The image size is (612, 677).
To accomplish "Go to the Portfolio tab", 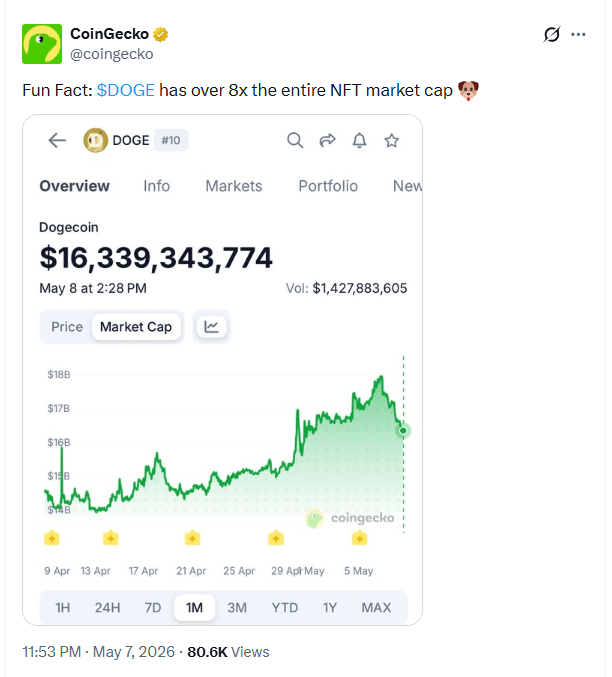I will [328, 186].
